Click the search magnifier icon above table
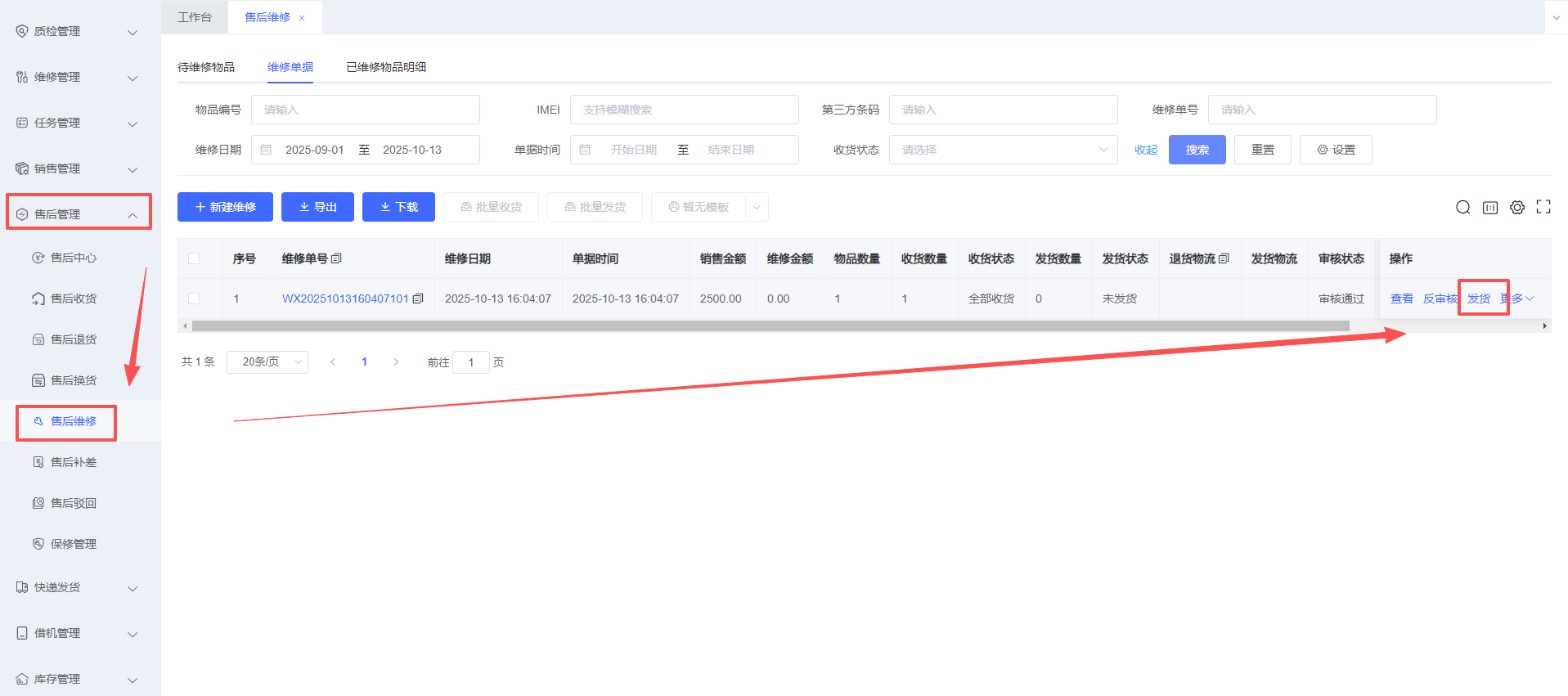 [x=1462, y=208]
